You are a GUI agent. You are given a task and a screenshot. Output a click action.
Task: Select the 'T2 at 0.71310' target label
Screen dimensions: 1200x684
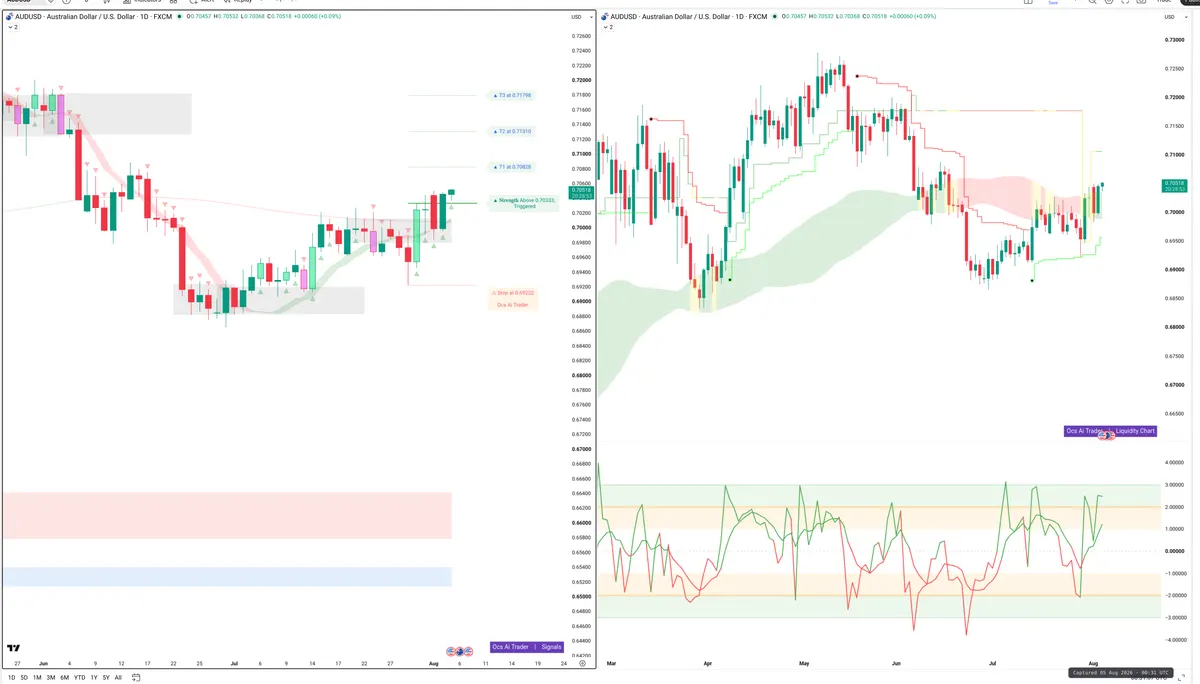point(512,131)
